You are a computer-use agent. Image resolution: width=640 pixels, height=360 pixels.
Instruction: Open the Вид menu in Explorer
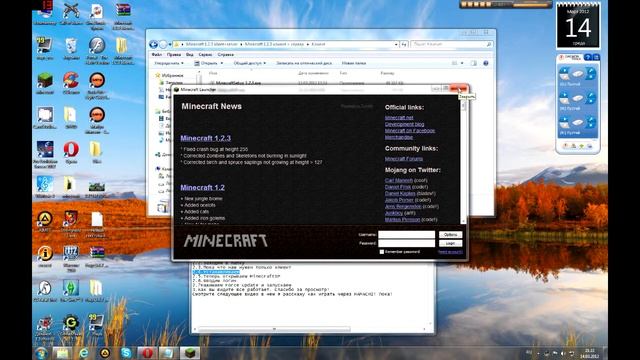(x=190, y=54)
